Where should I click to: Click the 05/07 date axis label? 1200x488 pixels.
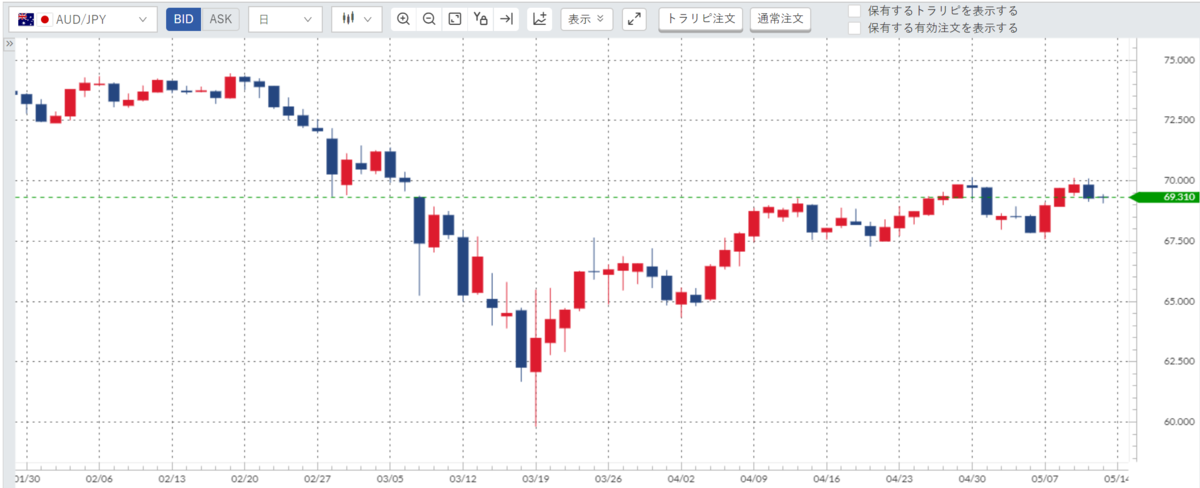(1044, 479)
